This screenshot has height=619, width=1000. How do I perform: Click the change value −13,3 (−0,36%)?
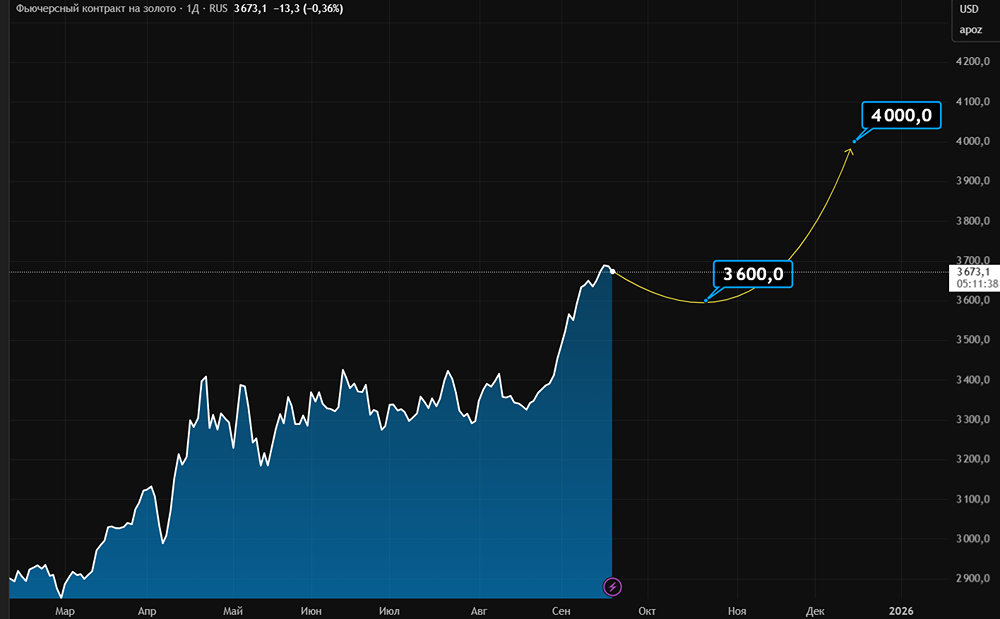308,9
